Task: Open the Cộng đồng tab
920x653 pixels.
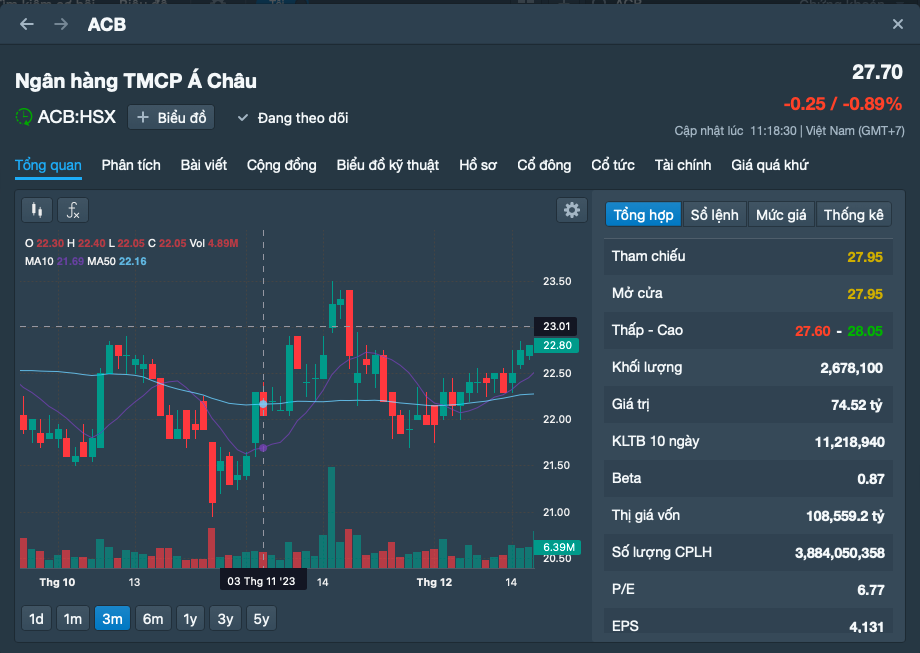Action: coord(282,165)
